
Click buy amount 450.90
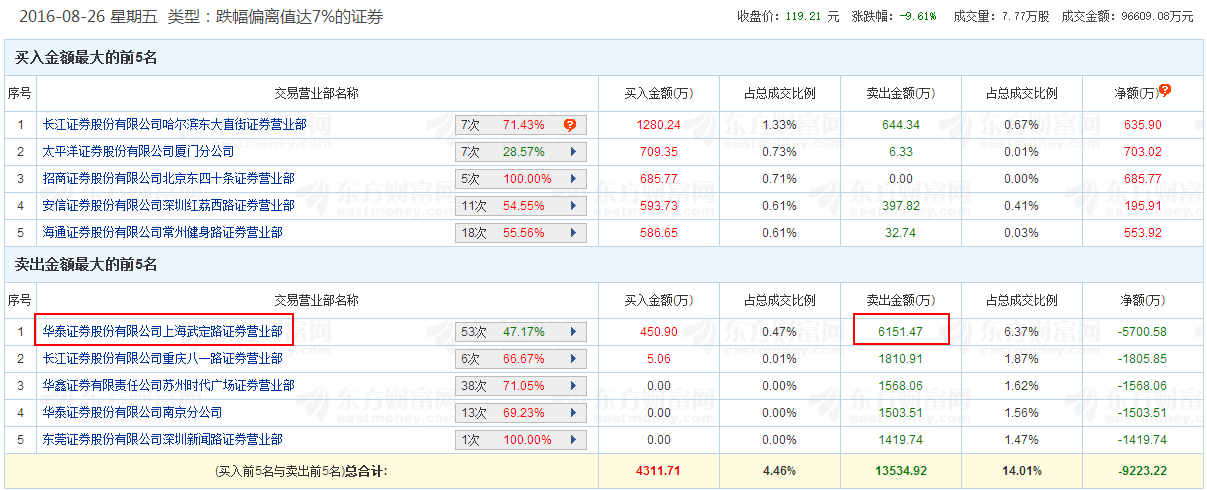pos(658,332)
